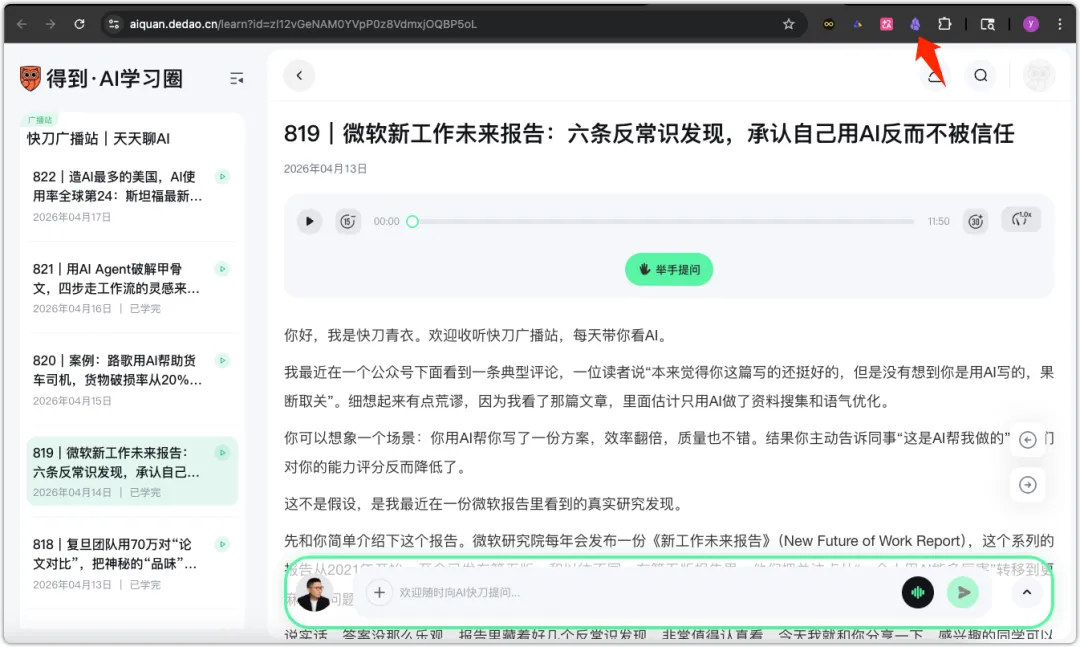Reload the current page
The height and width of the screenshot is (647, 1080).
[x=79, y=24]
